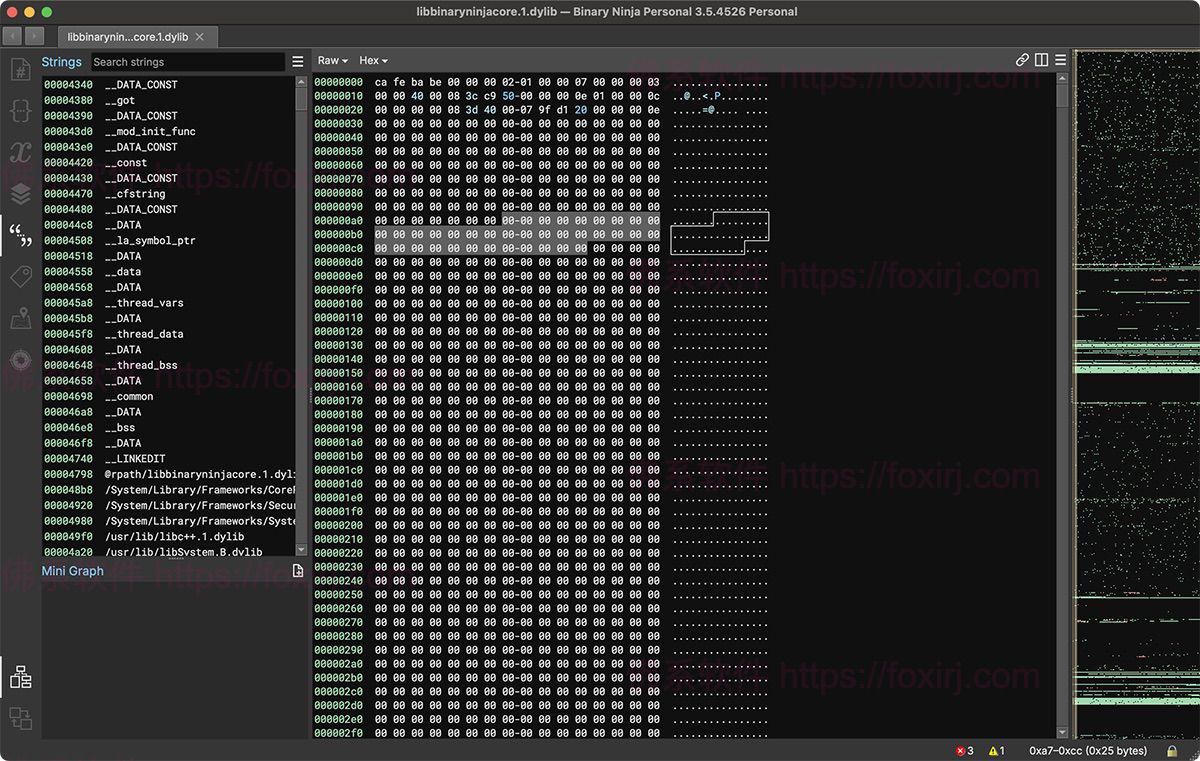This screenshot has width=1200, height=761.
Task: Expand the Hex view mode dropdown
Action: point(373,61)
